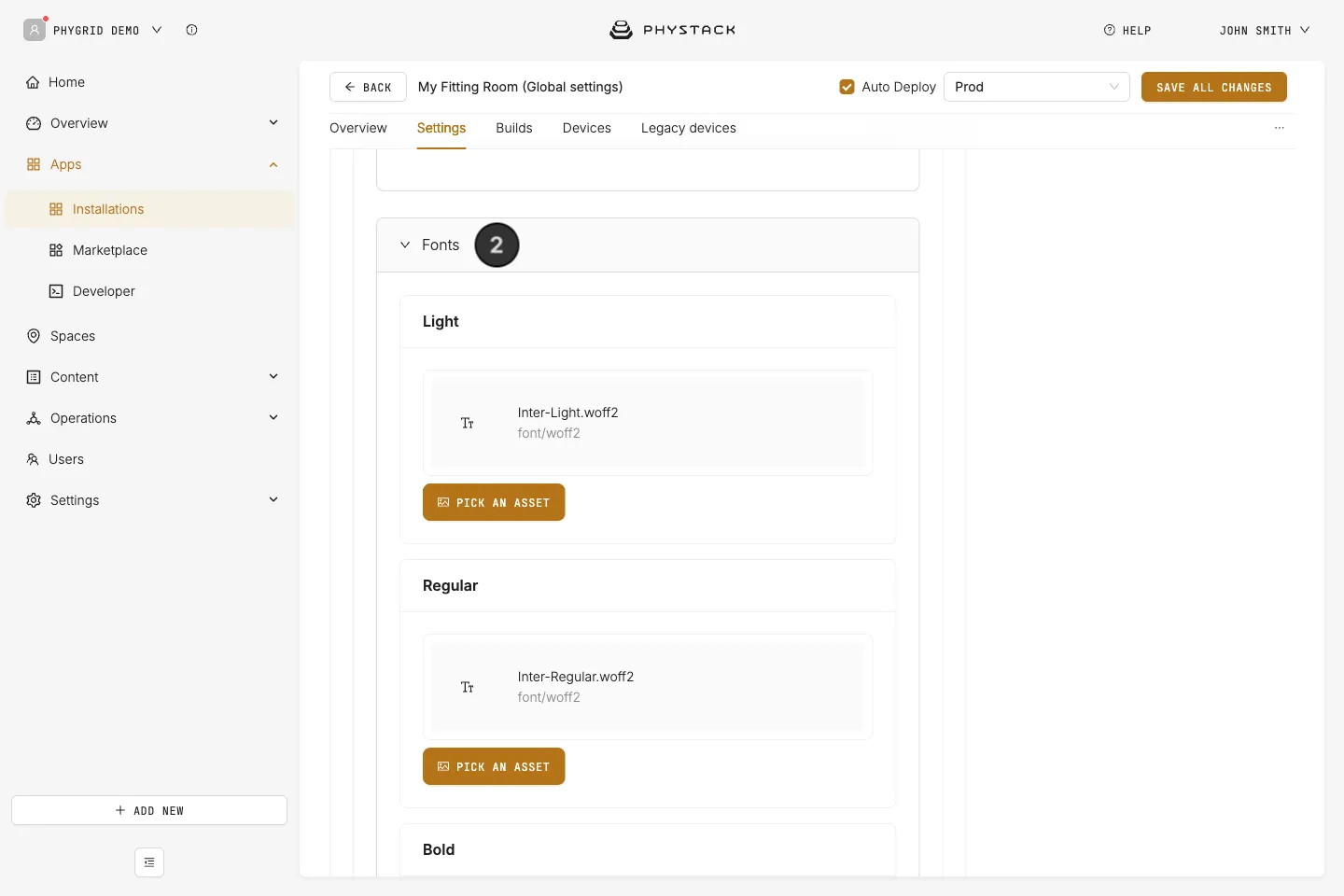Open the Legacy devices tab
Image resolution: width=1344 pixels, height=896 pixels.
pos(689,128)
